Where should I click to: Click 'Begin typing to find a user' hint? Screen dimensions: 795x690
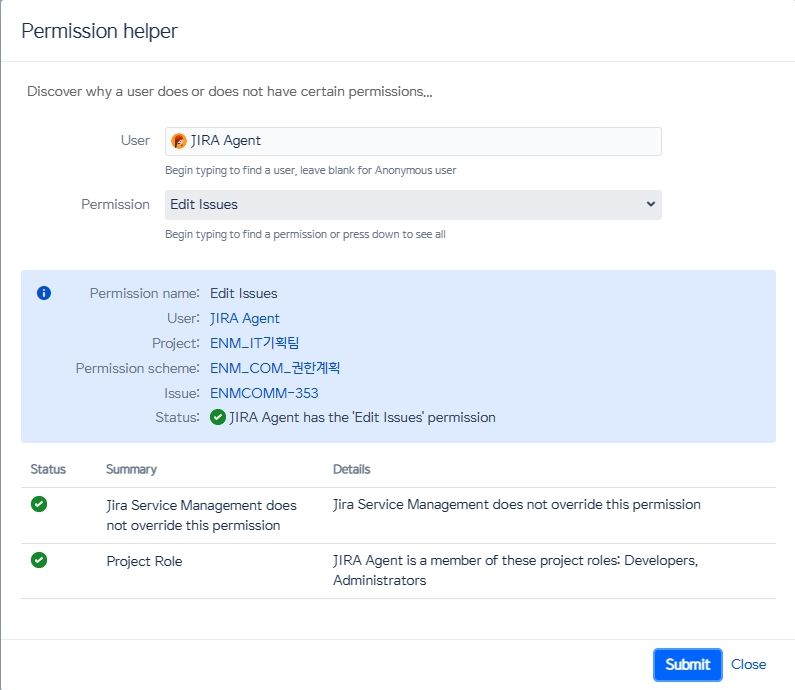point(310,170)
